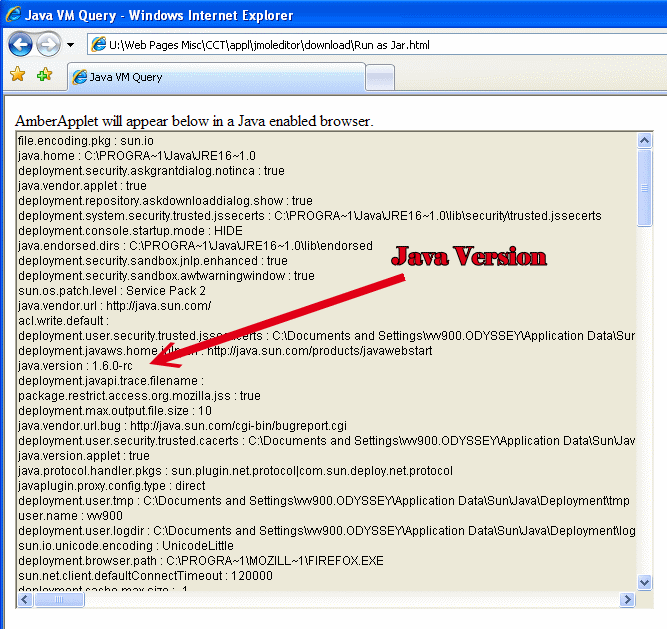Click 'sun.os.patch.level : Service Pack 2'
The width and height of the screenshot is (667, 629).
coord(112,291)
